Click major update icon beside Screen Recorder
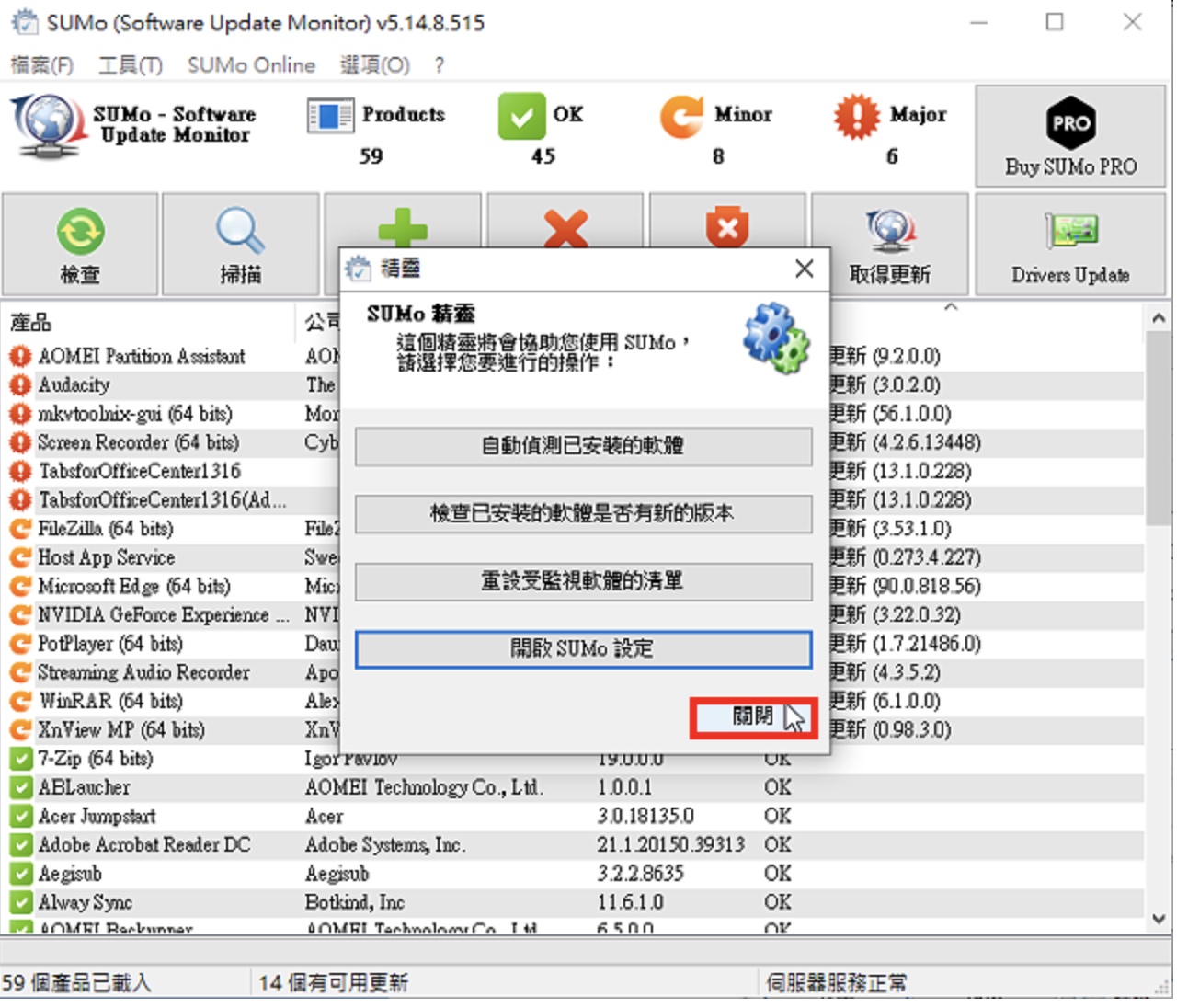The image size is (1188, 1008). click(19, 442)
